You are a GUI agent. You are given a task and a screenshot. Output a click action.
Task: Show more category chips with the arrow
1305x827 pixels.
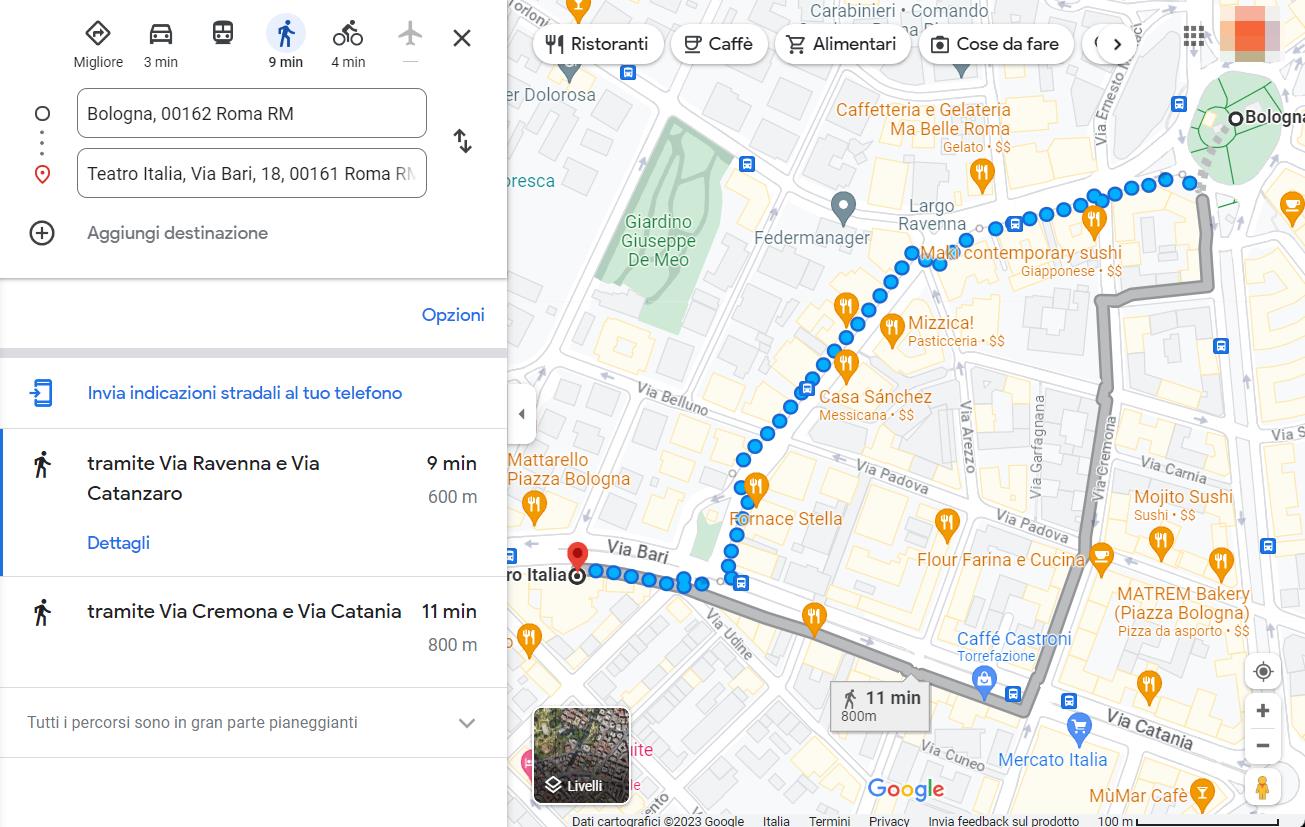tap(1117, 44)
